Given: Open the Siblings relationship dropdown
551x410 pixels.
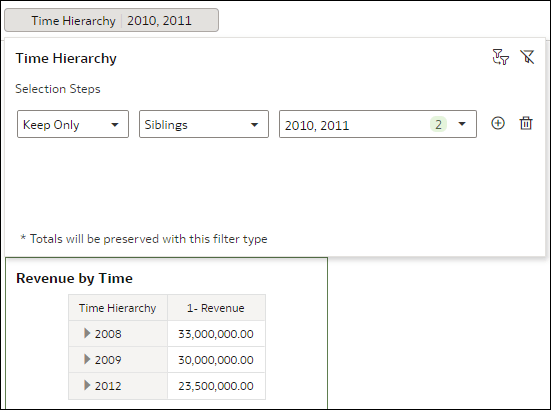Looking at the screenshot, I should coord(204,124).
